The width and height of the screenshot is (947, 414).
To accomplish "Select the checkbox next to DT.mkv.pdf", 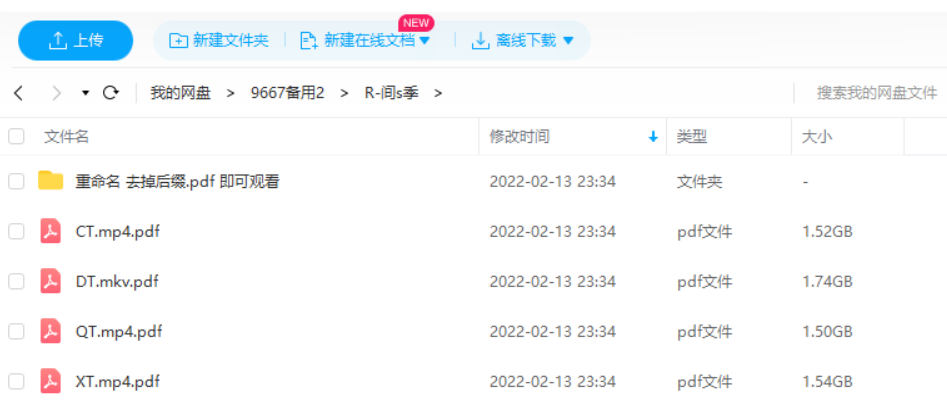I will pyautogui.click(x=16, y=281).
